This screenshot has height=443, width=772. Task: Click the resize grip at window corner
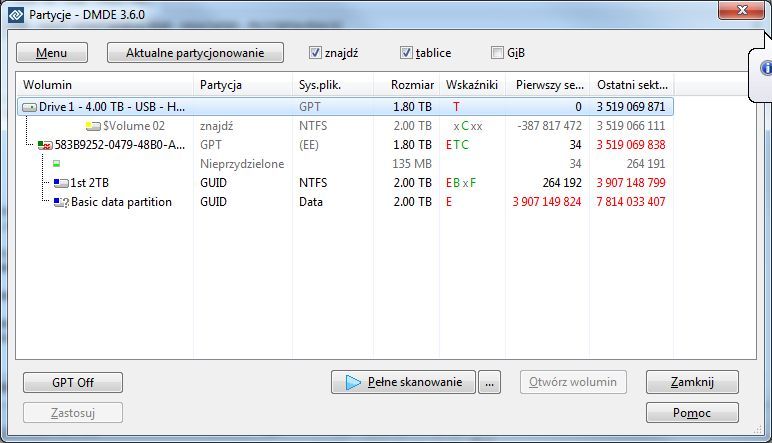[758, 430]
